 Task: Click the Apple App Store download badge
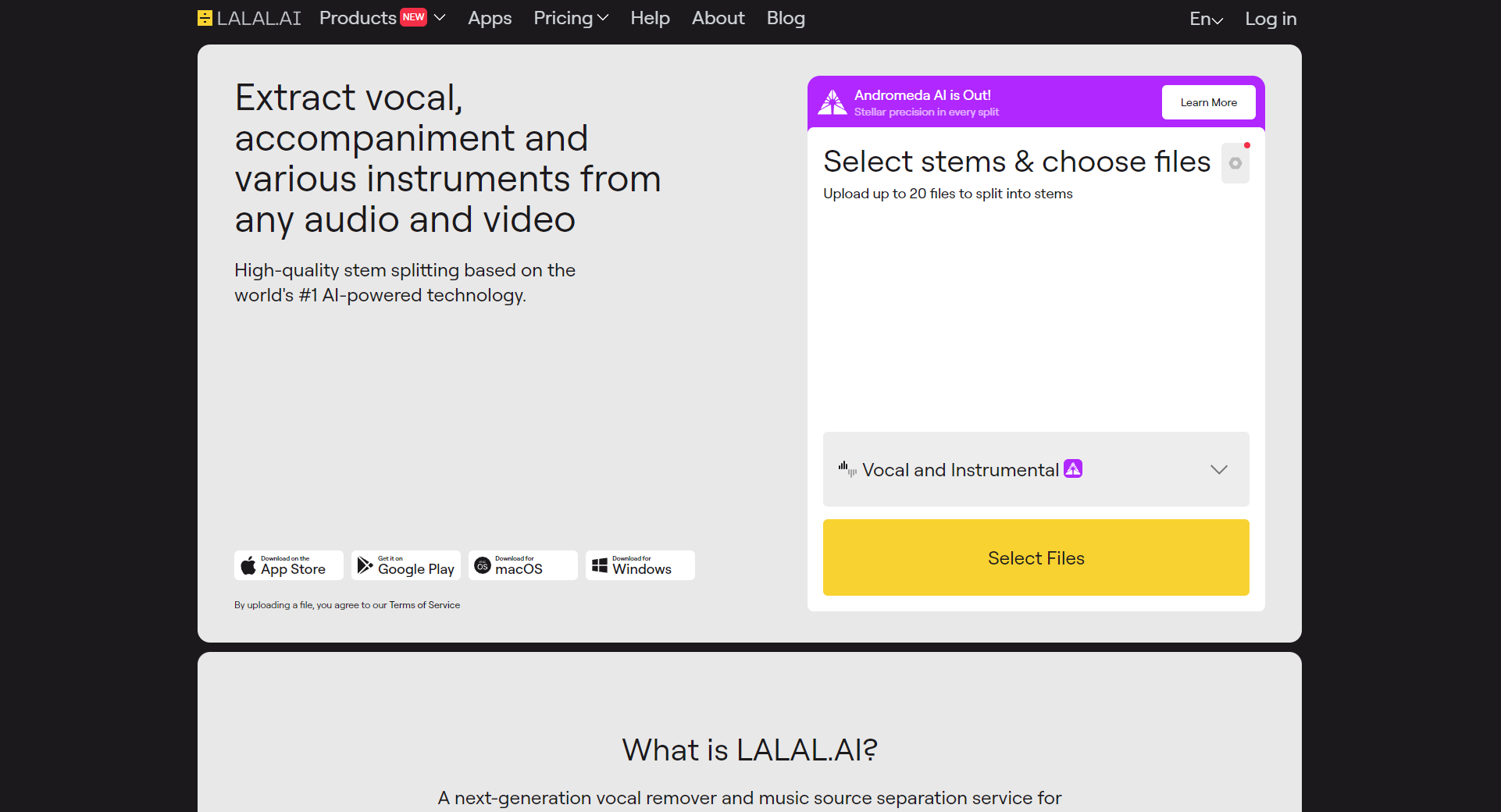tap(288, 565)
